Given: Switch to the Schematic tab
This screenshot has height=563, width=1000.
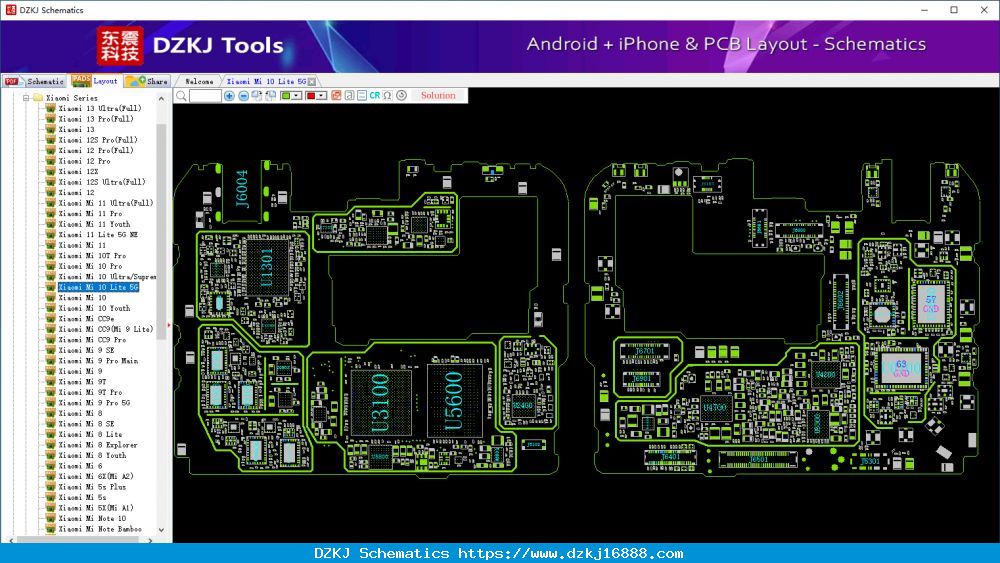Looking at the screenshot, I should [x=34, y=81].
